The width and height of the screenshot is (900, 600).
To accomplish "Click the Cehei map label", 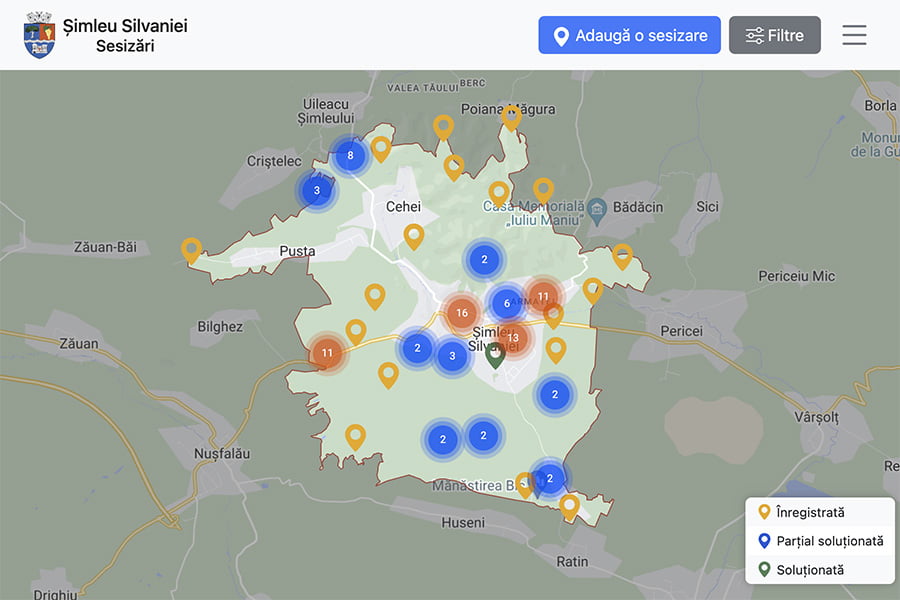I will pos(403,207).
